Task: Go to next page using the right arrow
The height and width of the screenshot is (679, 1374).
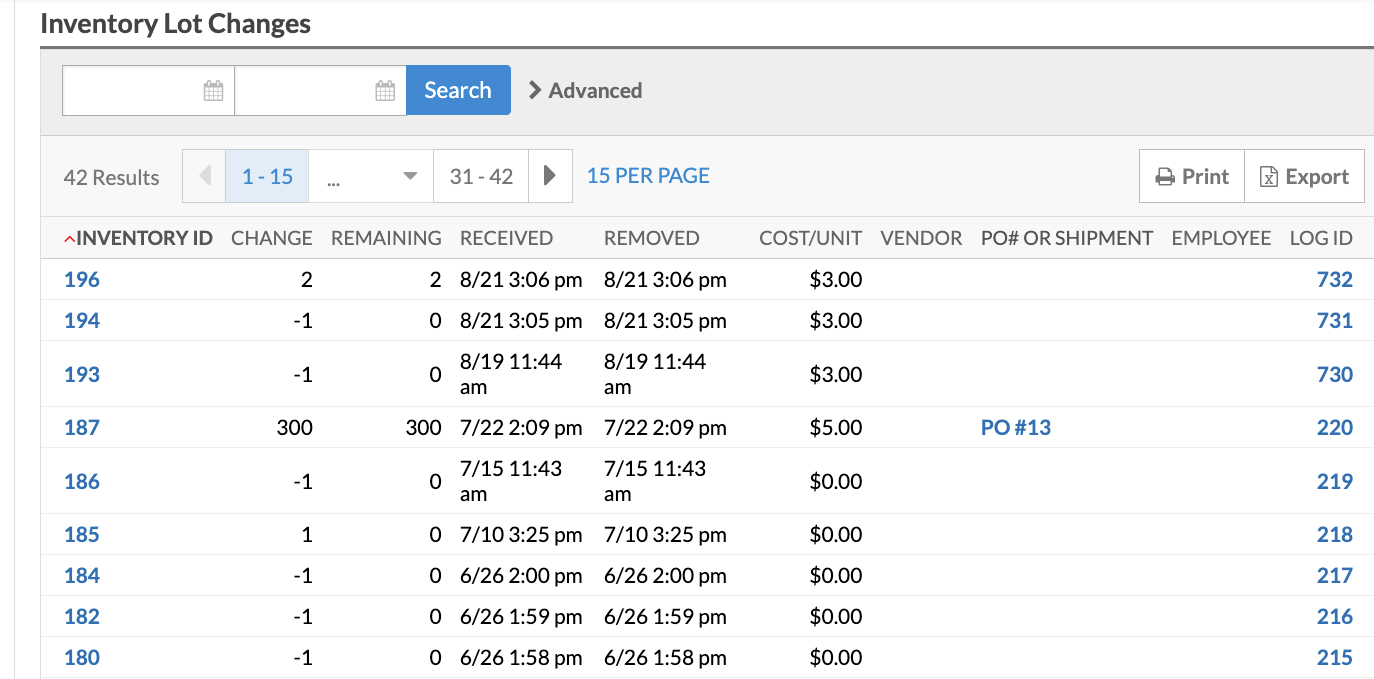Action: point(550,176)
